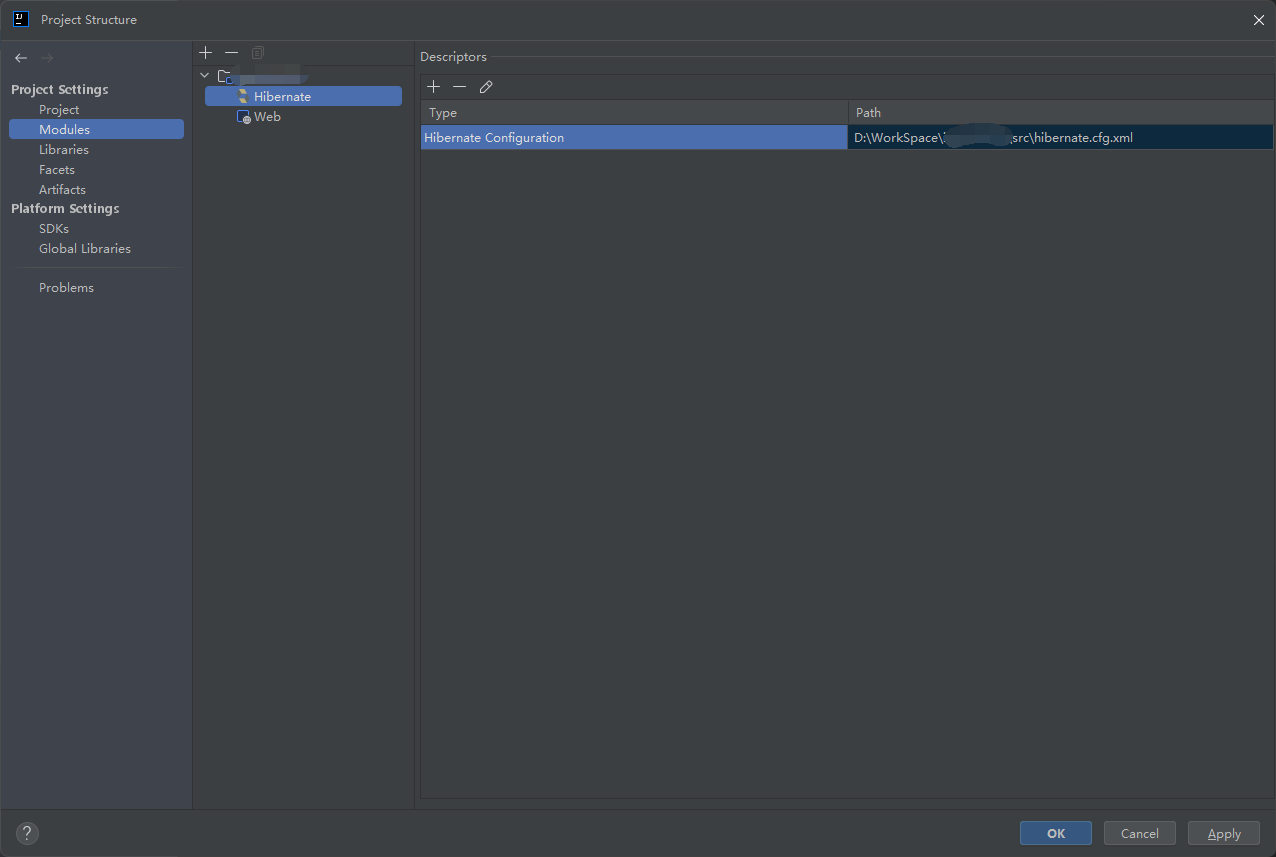Screen dimensions: 1276x857
Task: Select the Hibernate facet in the tree
Action: coord(303,96)
